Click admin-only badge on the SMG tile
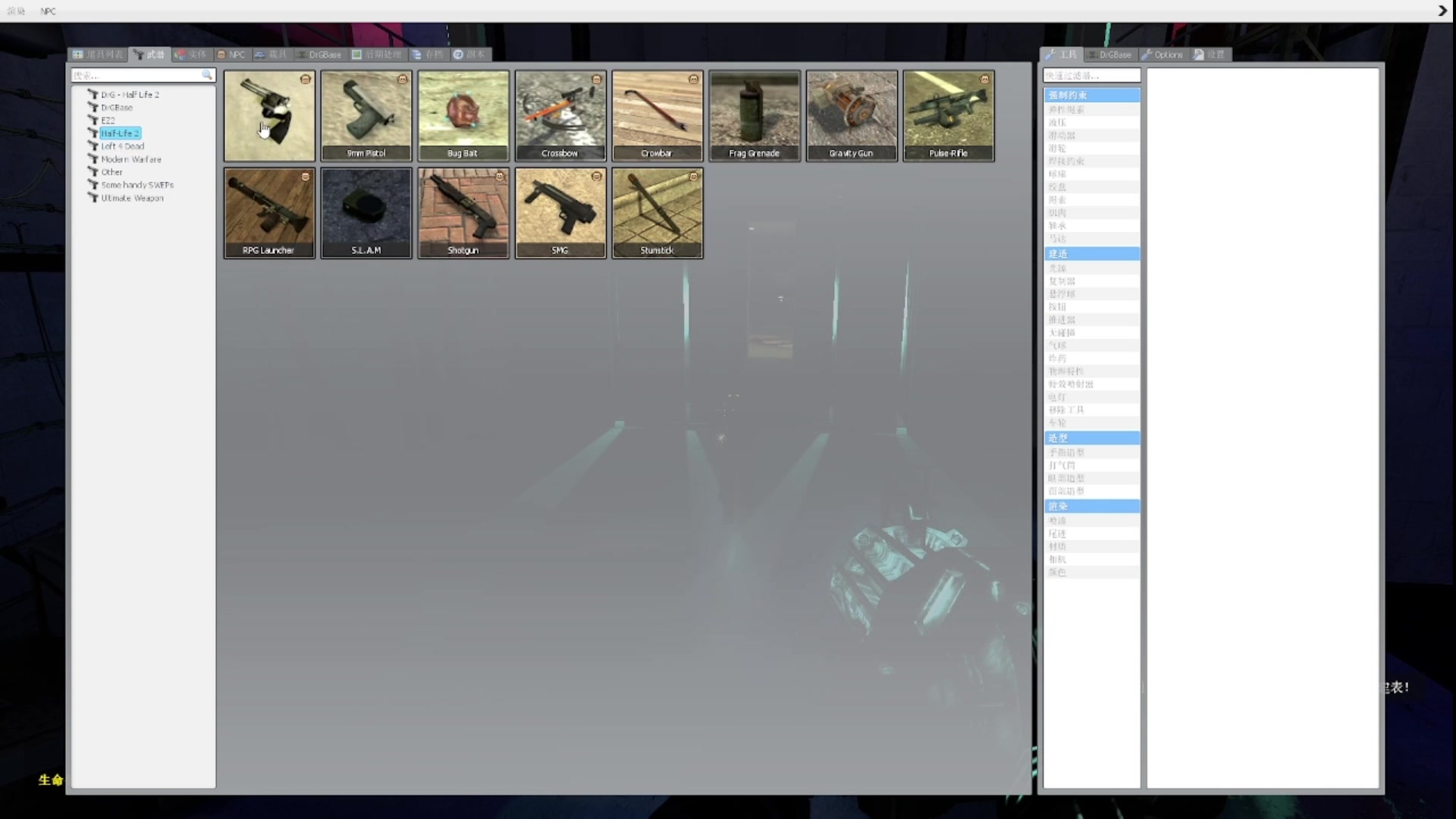The image size is (1456, 819). (597, 176)
